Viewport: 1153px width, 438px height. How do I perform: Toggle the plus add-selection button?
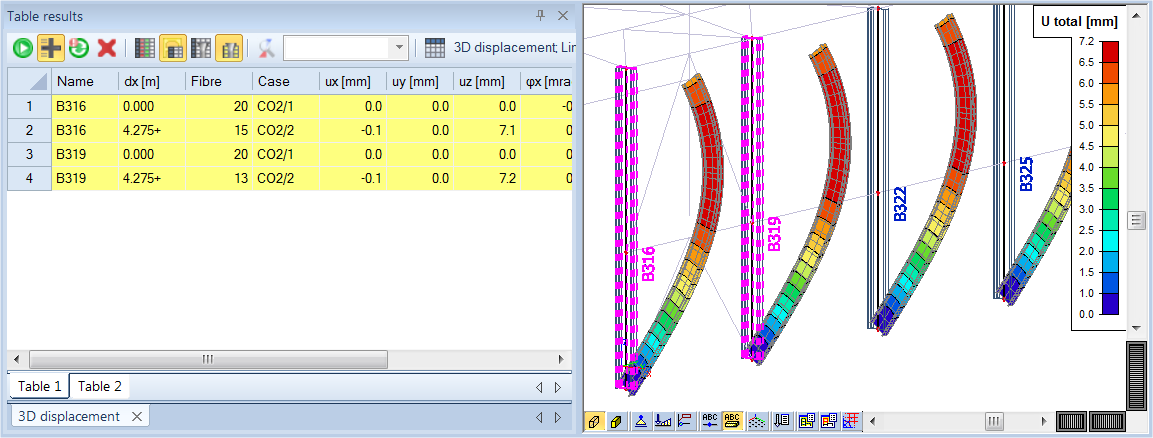click(50, 48)
